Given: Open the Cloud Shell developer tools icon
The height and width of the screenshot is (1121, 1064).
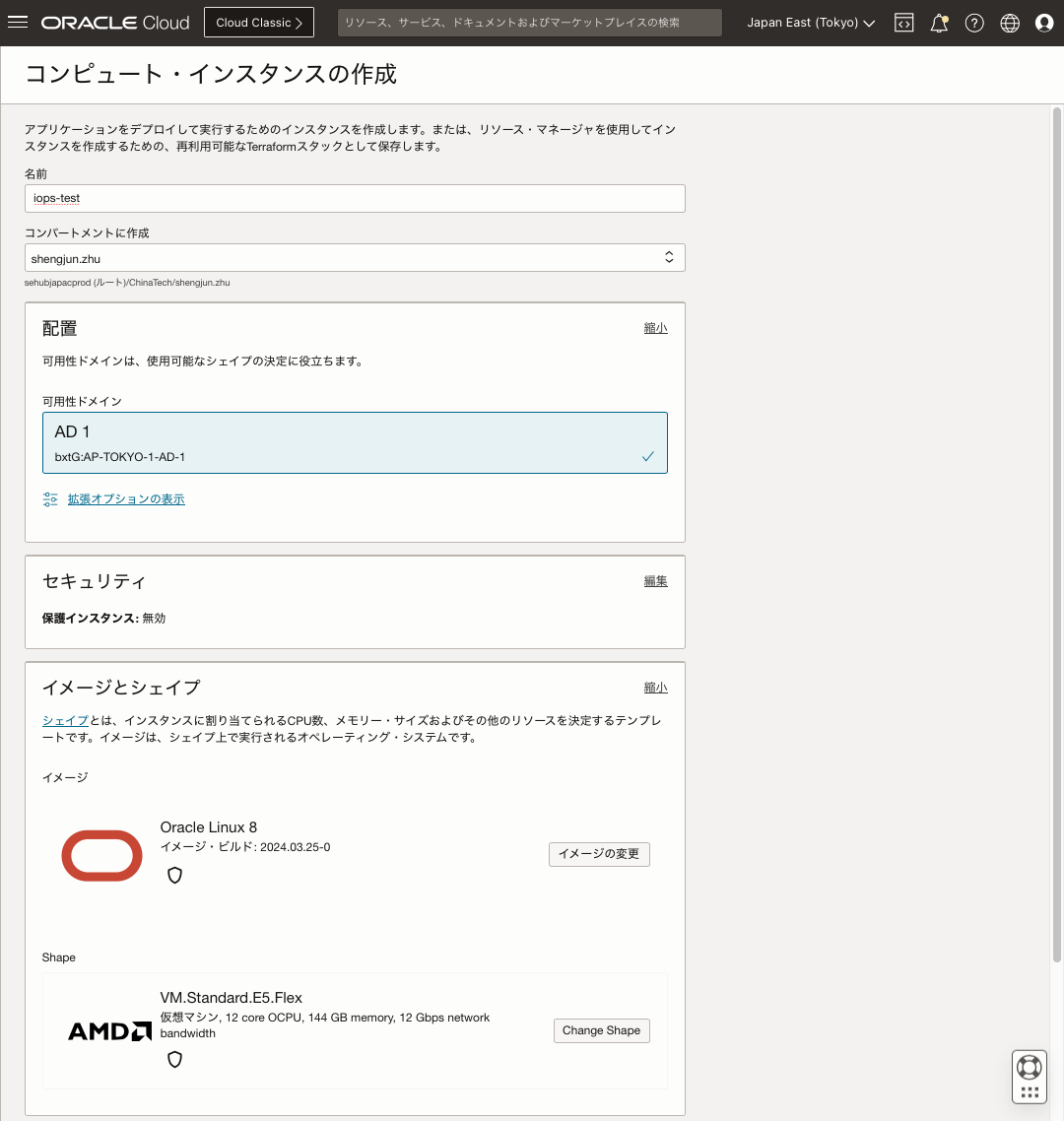Looking at the screenshot, I should click(903, 23).
